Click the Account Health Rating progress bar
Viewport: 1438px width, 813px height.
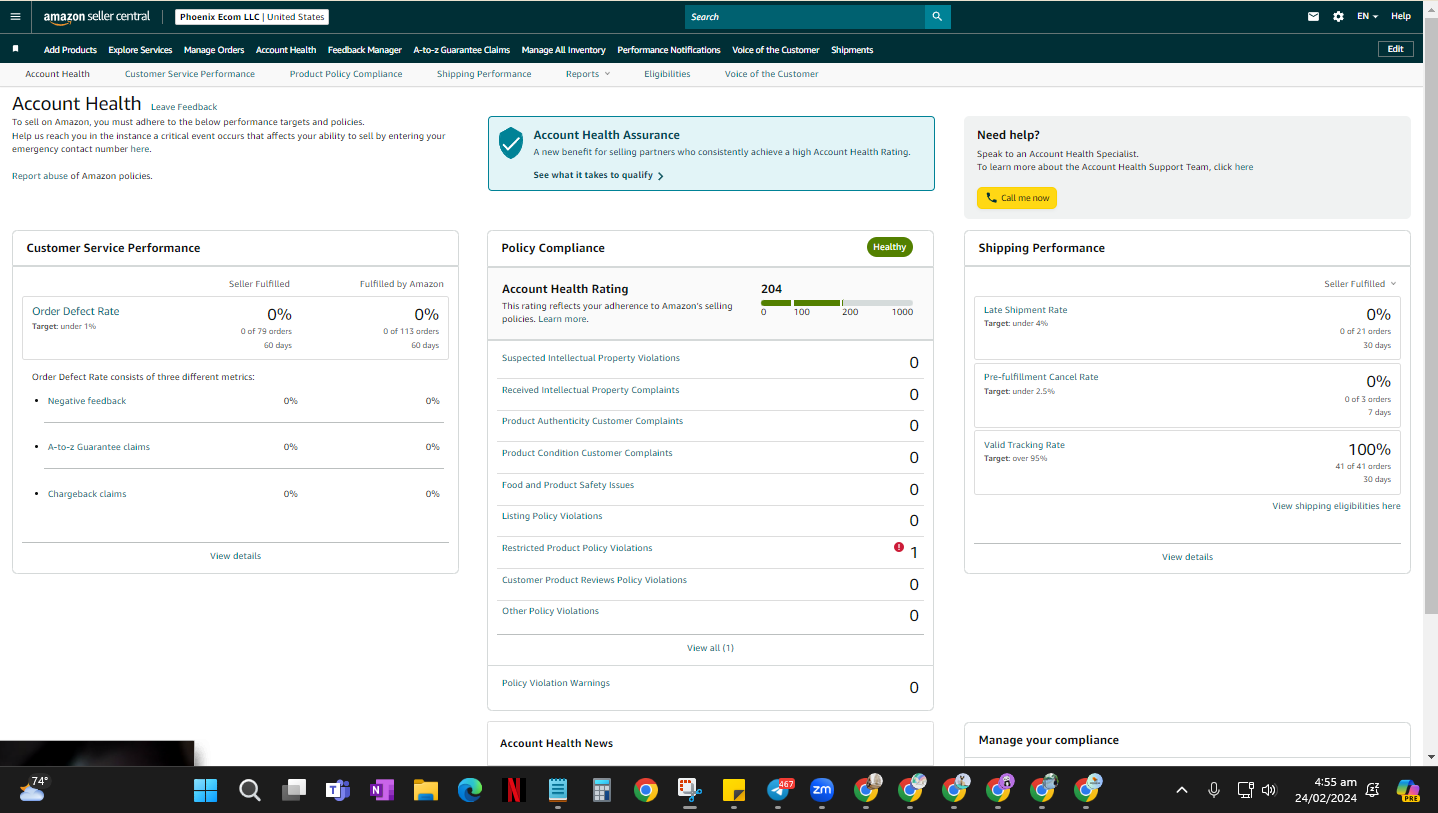pyautogui.click(x=837, y=303)
